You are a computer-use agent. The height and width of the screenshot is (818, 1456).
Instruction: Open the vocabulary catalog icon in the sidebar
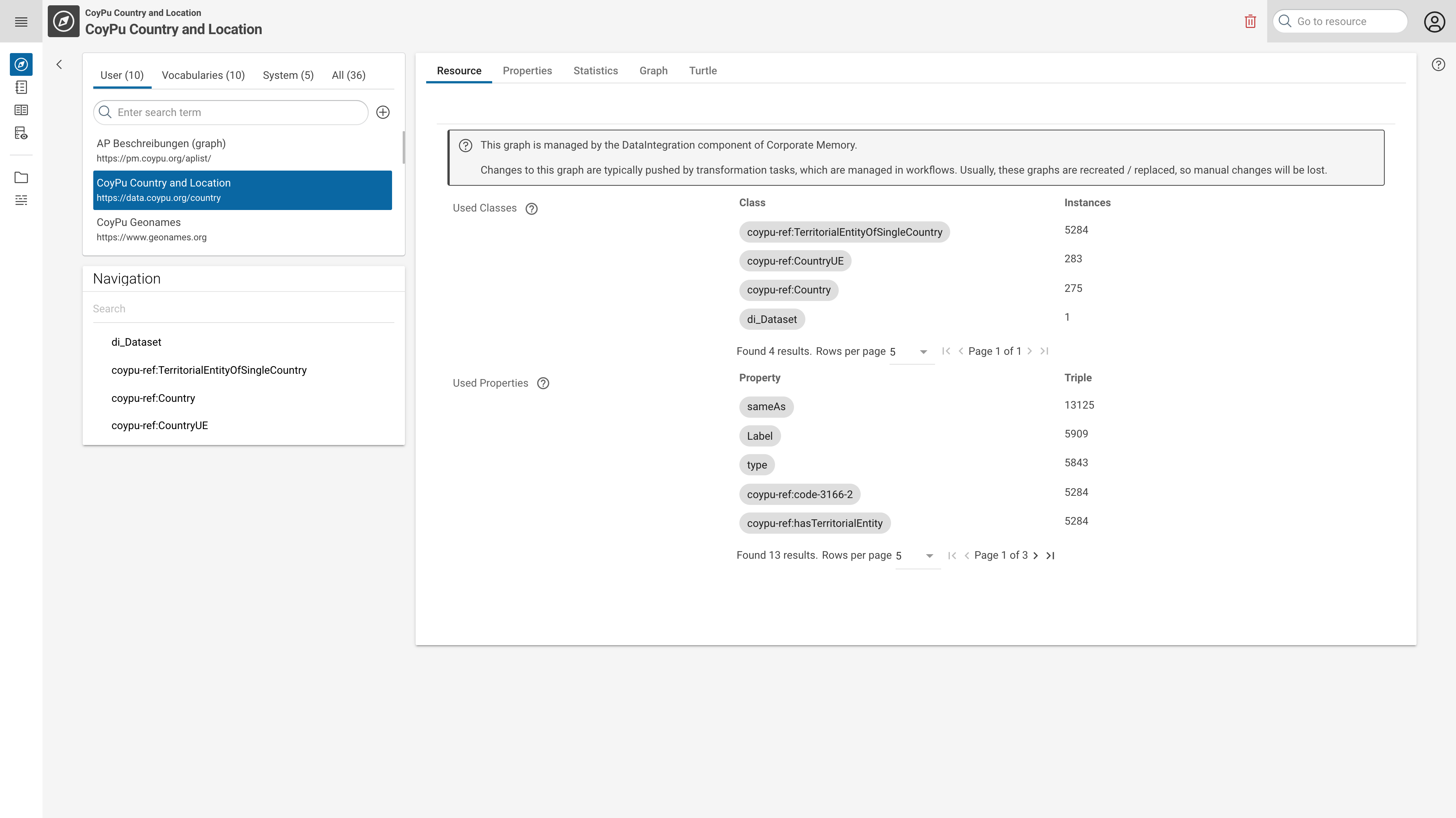click(21, 87)
